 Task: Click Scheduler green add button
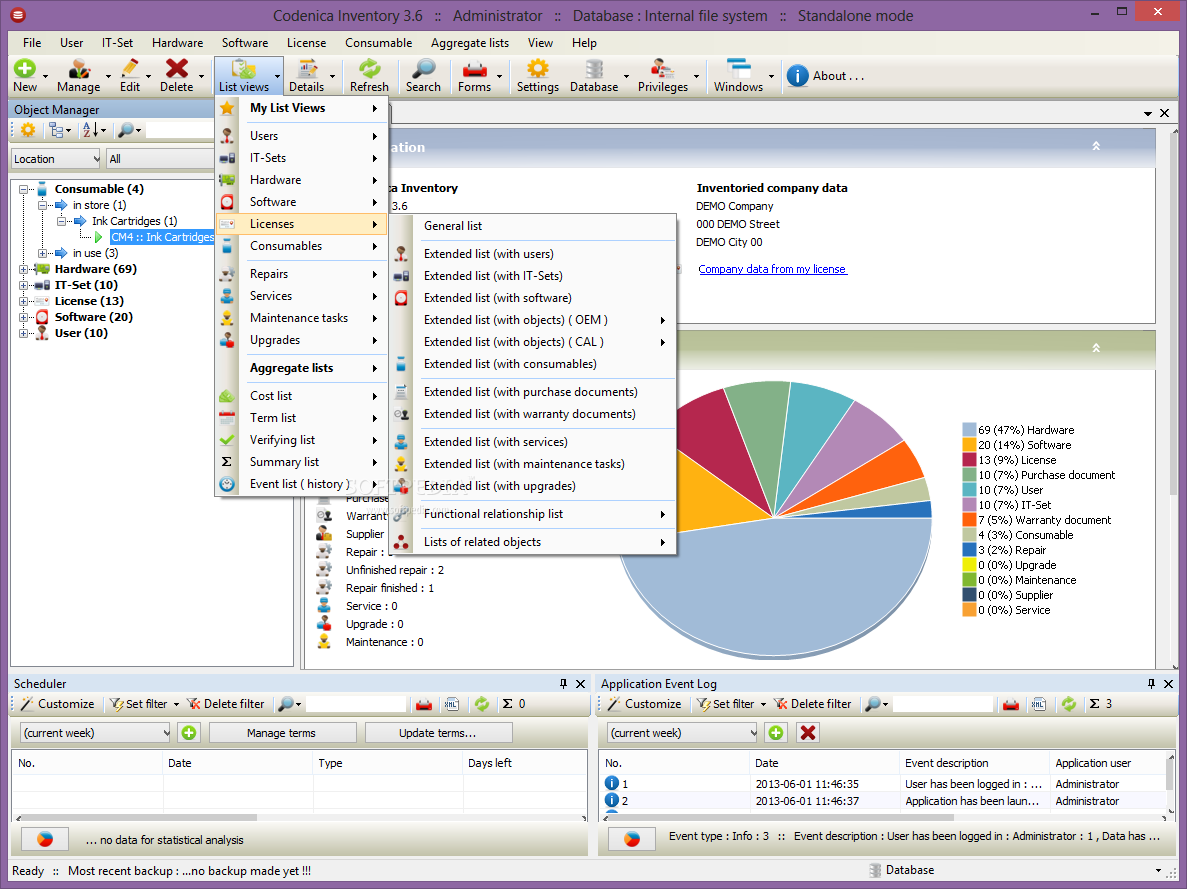pyautogui.click(x=189, y=732)
